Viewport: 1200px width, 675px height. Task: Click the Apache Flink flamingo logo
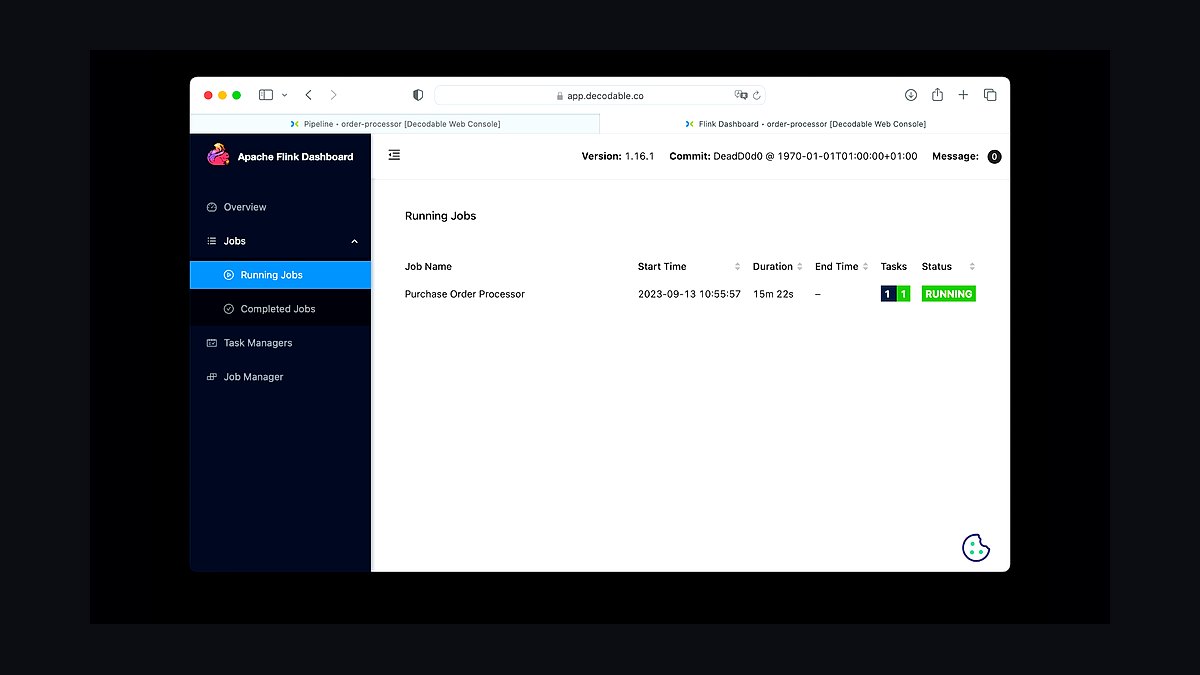pyautogui.click(x=218, y=155)
